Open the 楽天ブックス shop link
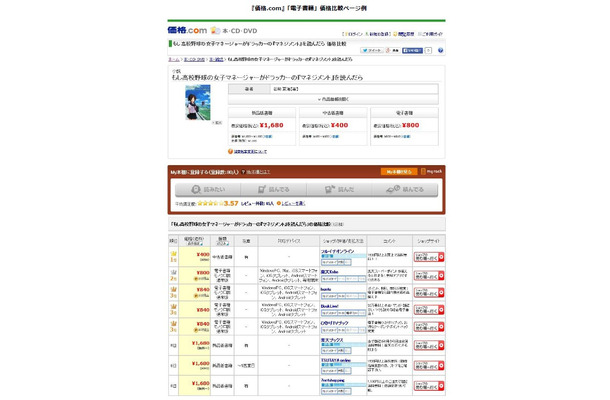Image resolution: width=610 pixels, height=400 pixels. [x=332, y=340]
